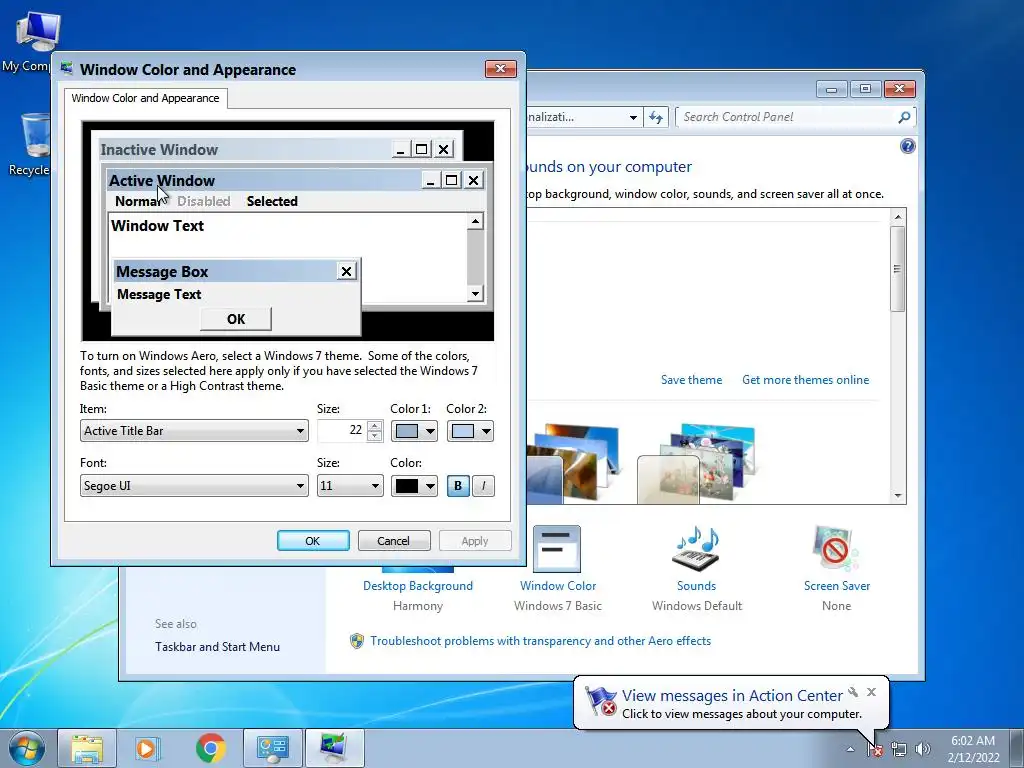
Task: Increase the item Size spinner value
Action: (374, 426)
